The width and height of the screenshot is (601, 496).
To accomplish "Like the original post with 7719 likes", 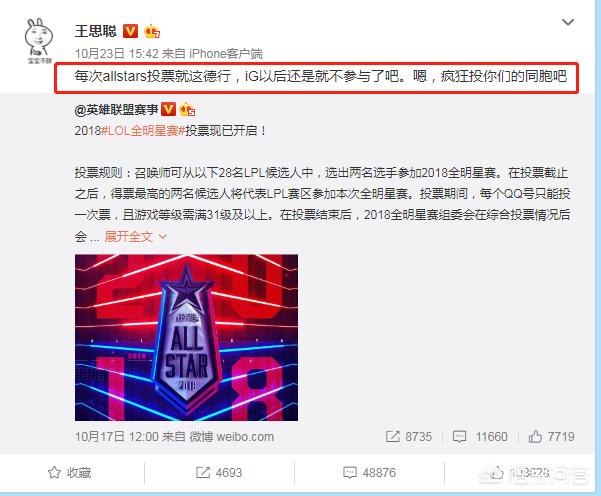I will point(551,437).
